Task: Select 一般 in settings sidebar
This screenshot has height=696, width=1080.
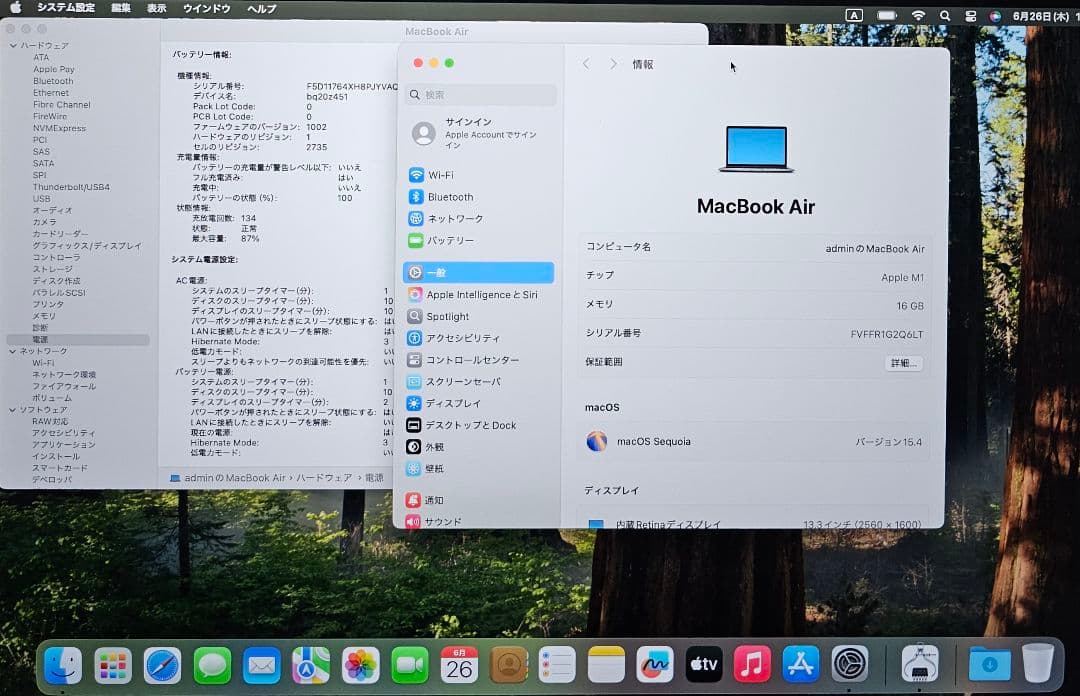Action: (x=479, y=272)
